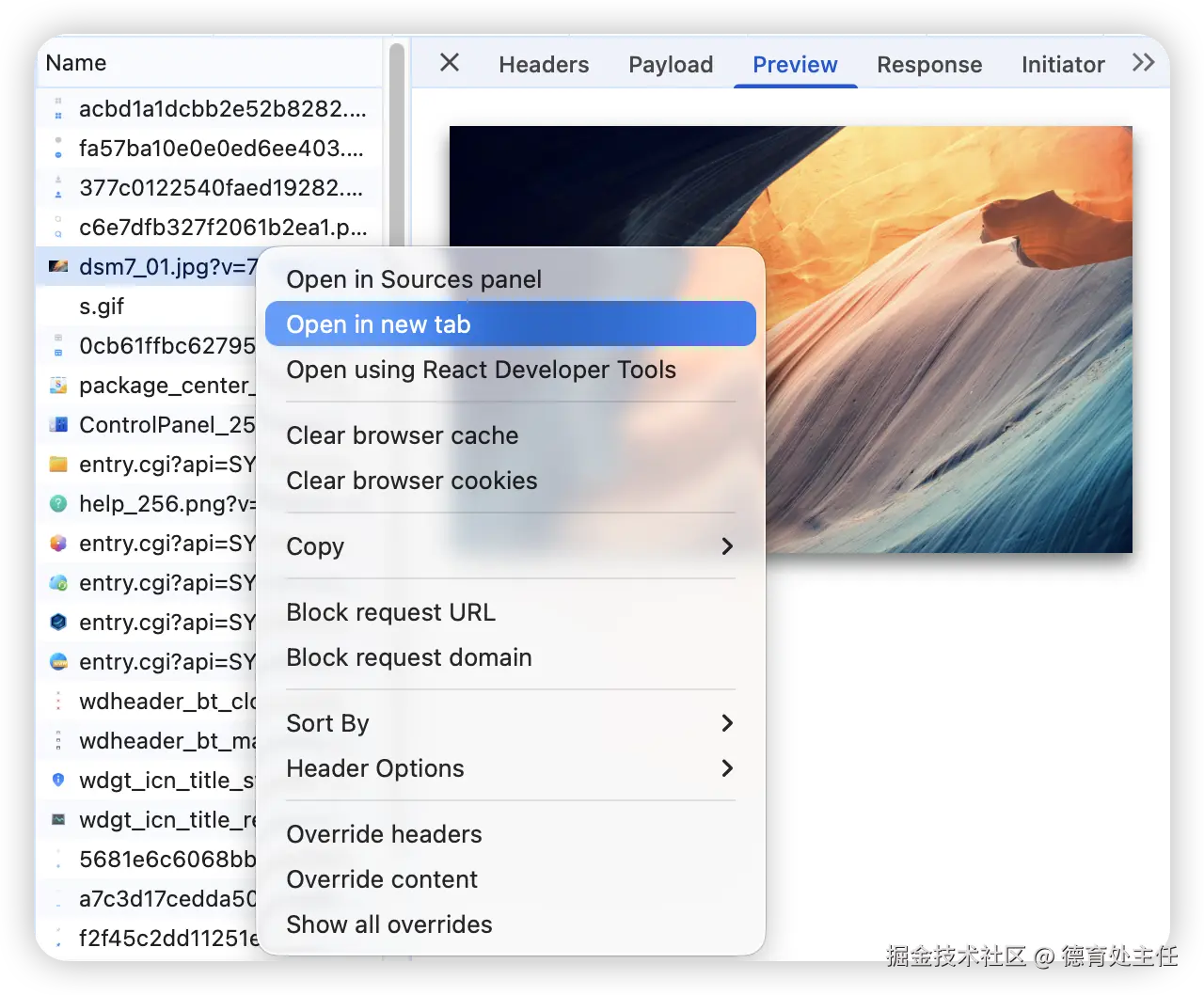Choose Block request domain
Viewport: 1204px width, 995px height.
point(511,657)
